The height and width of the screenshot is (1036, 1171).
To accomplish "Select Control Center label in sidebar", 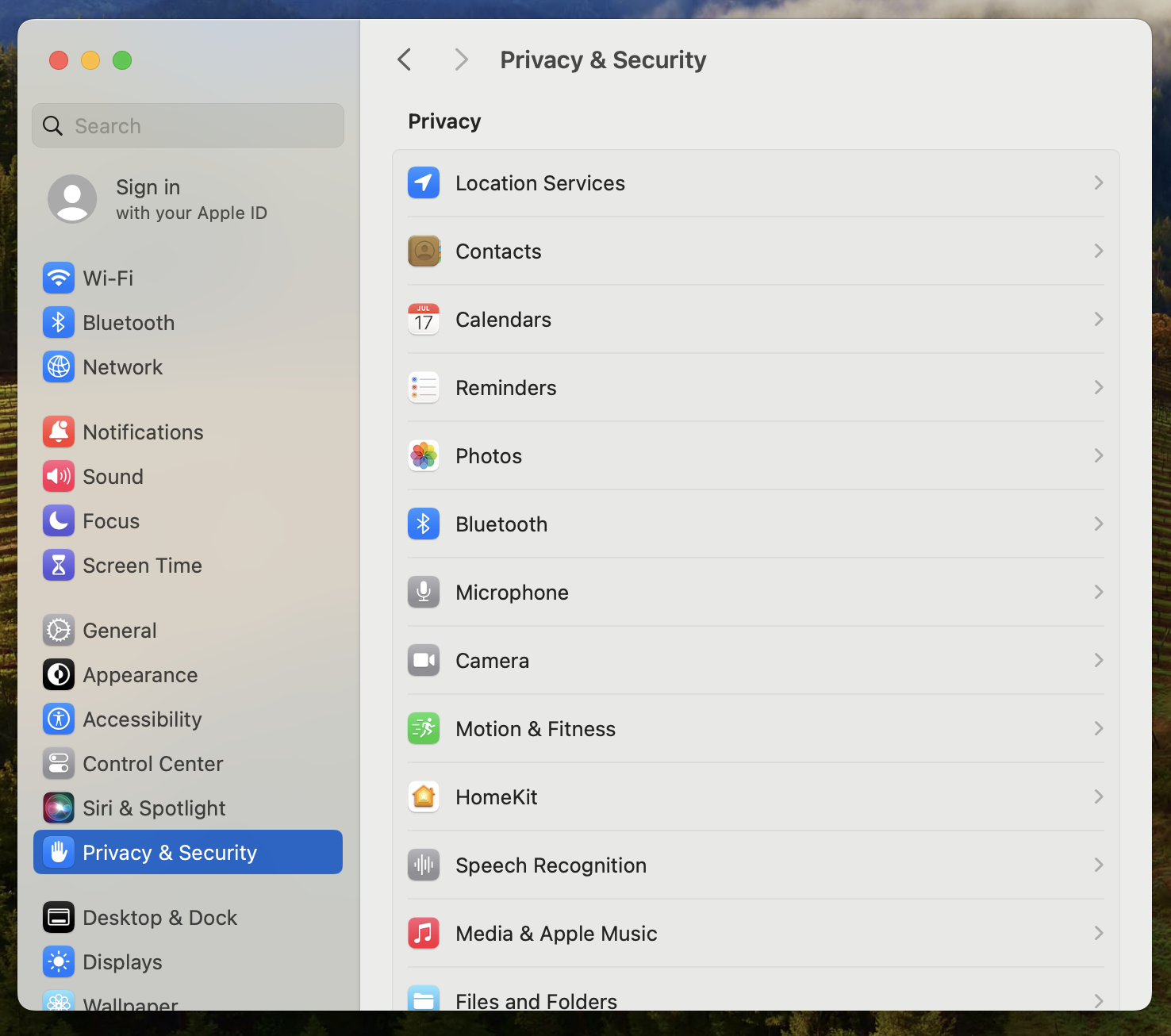I will pyautogui.click(x=153, y=764).
